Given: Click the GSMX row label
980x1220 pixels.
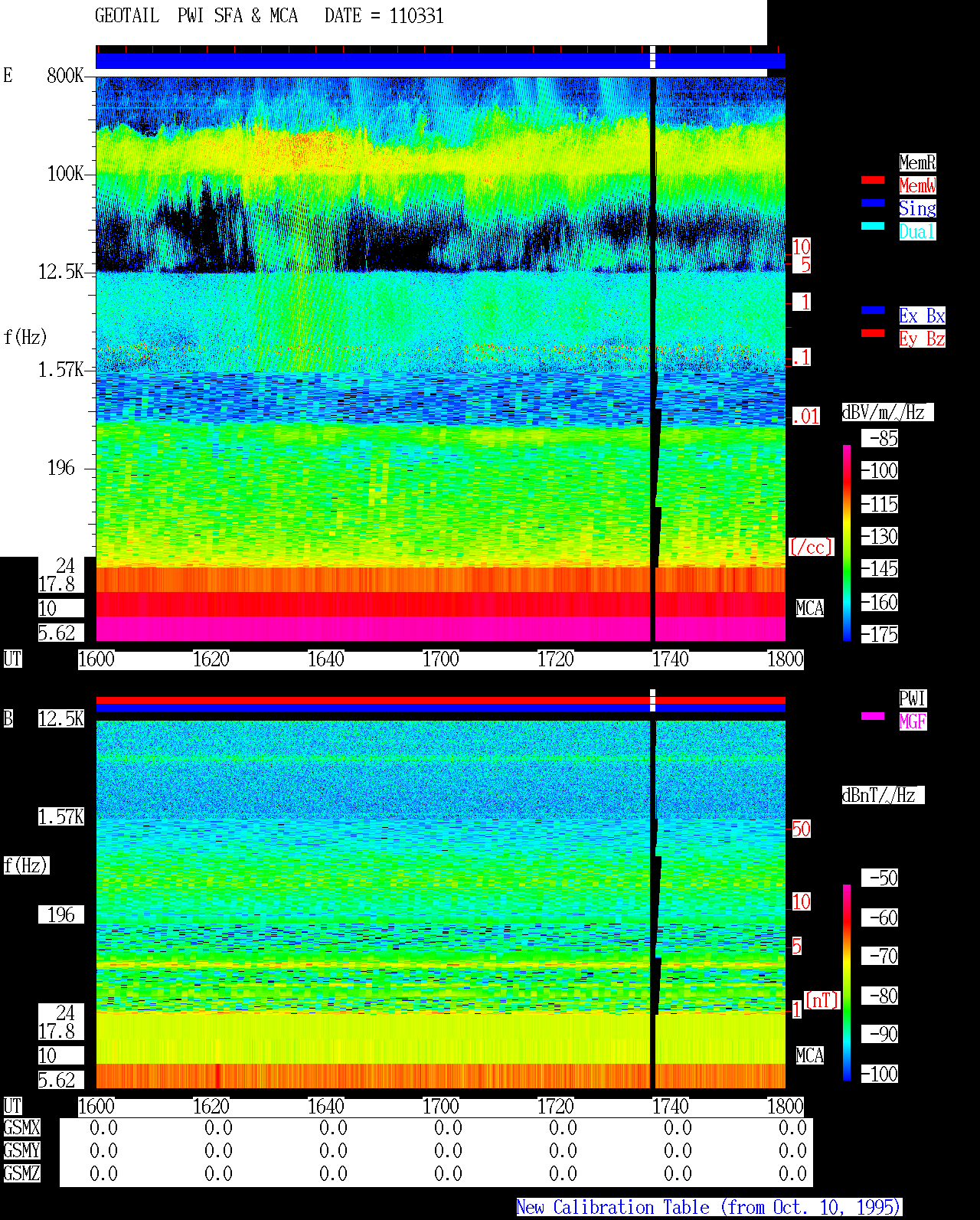Looking at the screenshot, I should 21,1127.
